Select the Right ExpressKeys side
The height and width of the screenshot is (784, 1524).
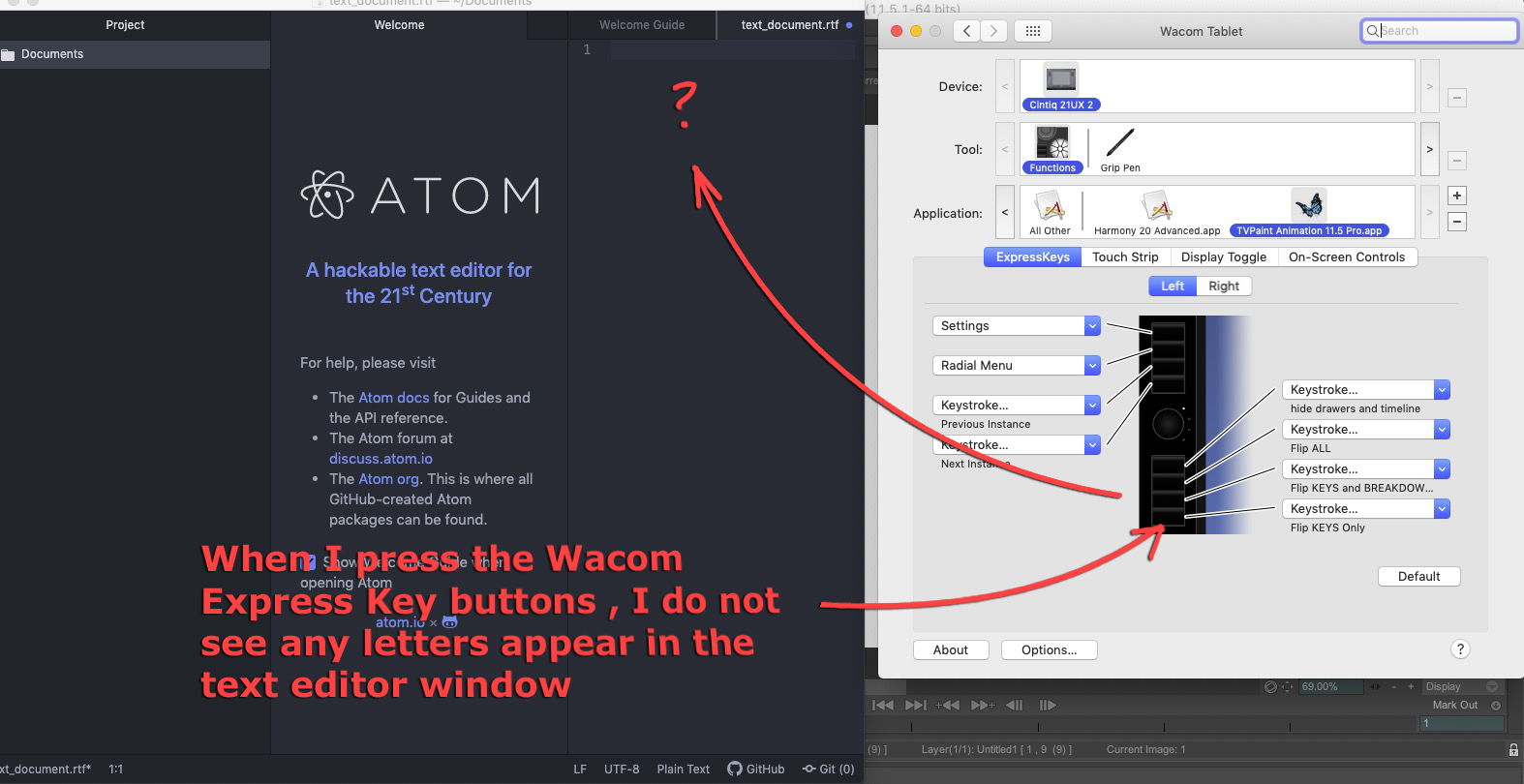pos(1224,286)
